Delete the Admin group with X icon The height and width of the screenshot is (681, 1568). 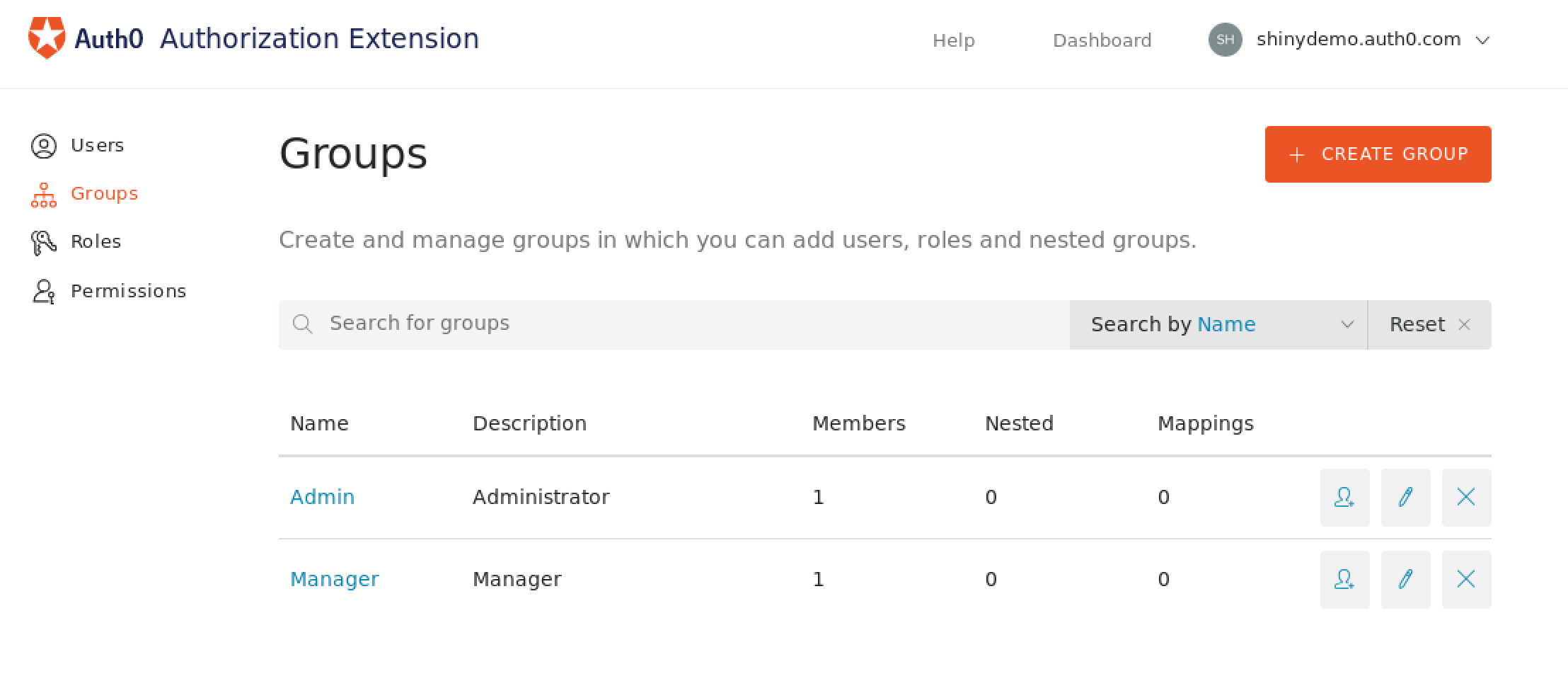pyautogui.click(x=1466, y=498)
